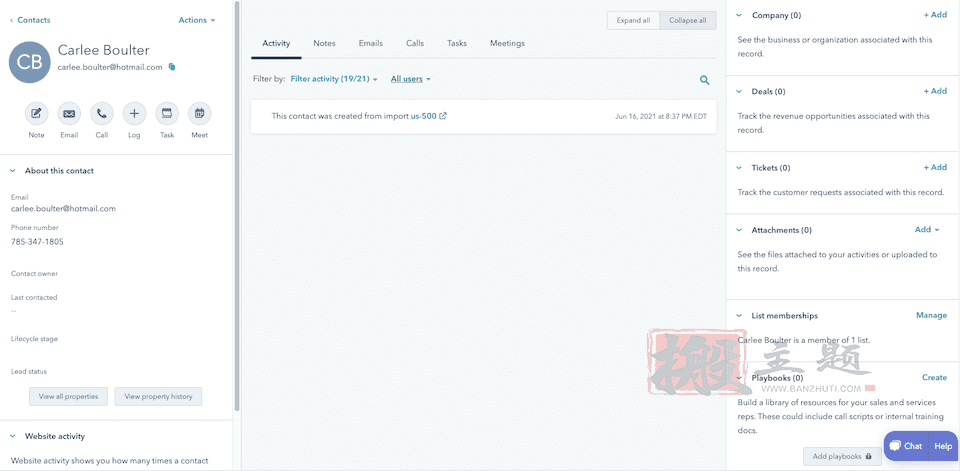Screen dimensions: 960x471
Task: Add a Company association
Action: pyautogui.click(x=935, y=15)
